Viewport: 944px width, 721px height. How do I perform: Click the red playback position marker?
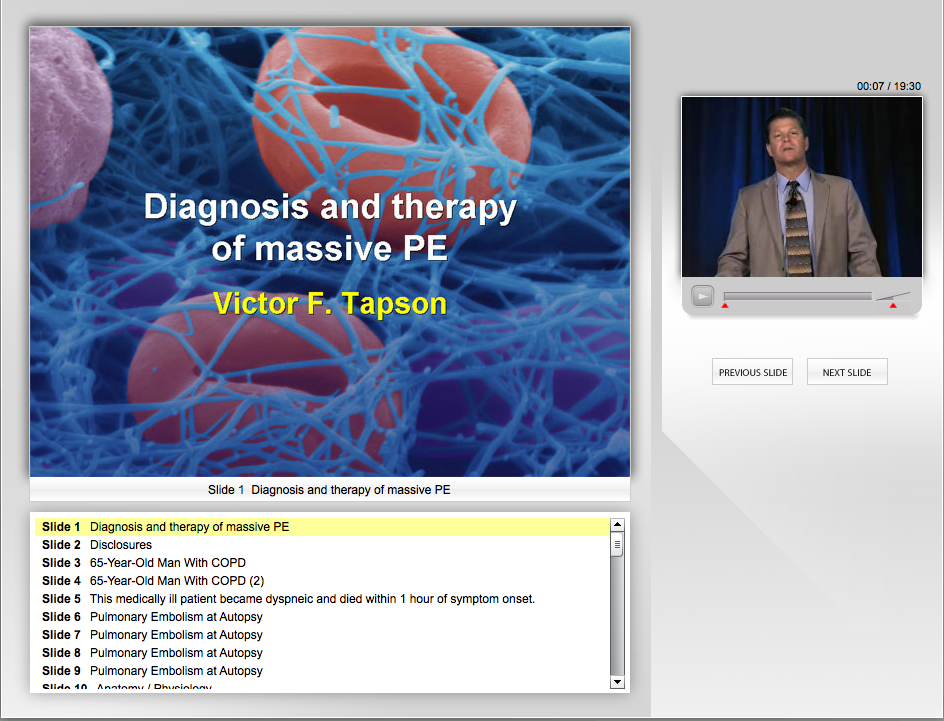pyautogui.click(x=725, y=305)
